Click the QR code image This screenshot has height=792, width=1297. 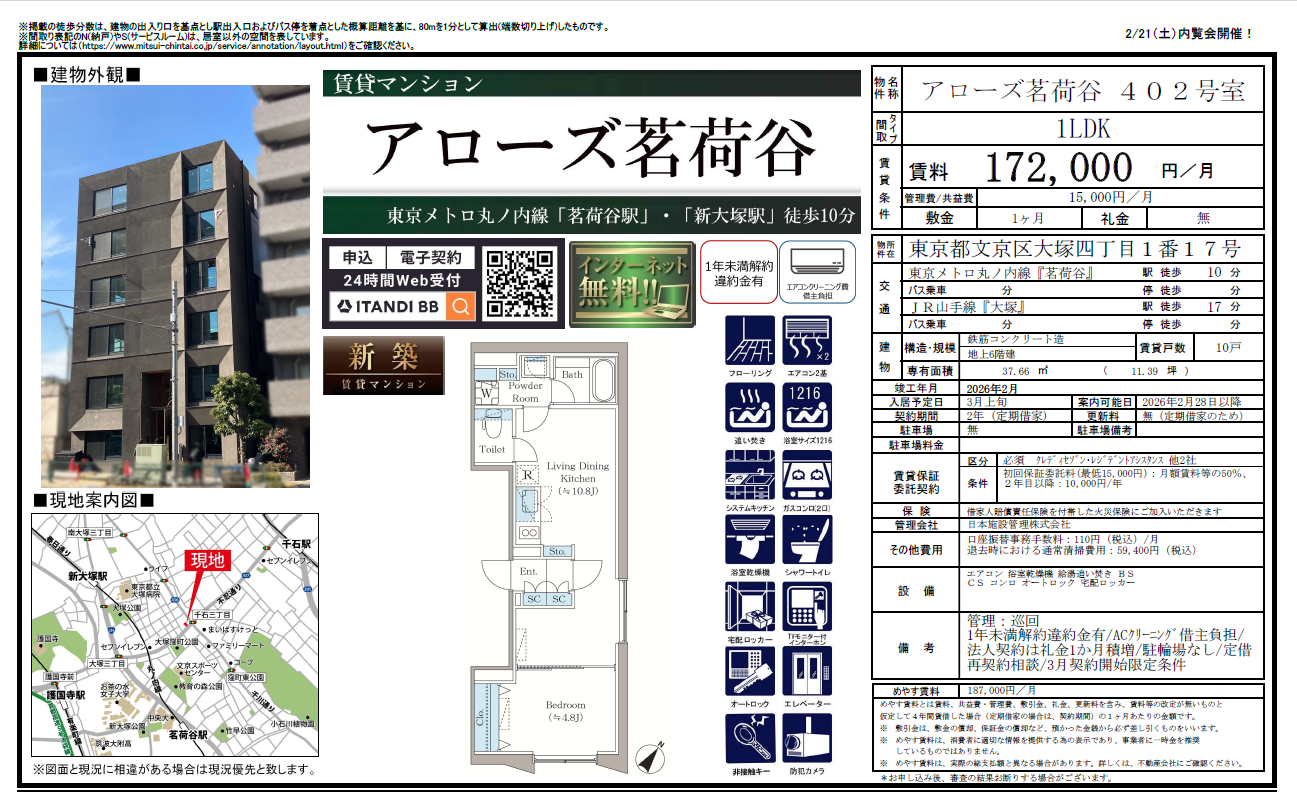[x=519, y=283]
